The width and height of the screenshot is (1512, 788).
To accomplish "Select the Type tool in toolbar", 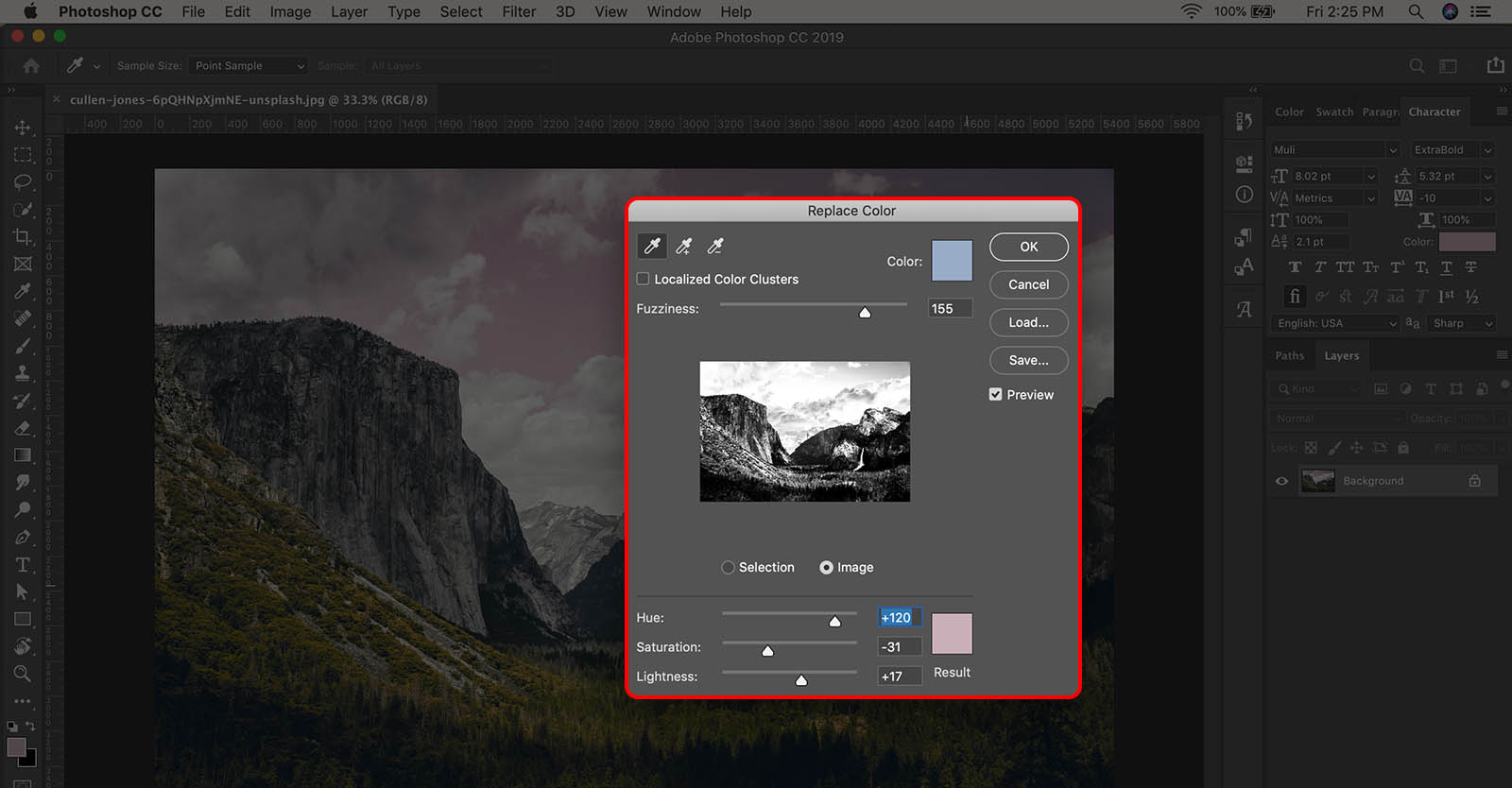I will [23, 565].
